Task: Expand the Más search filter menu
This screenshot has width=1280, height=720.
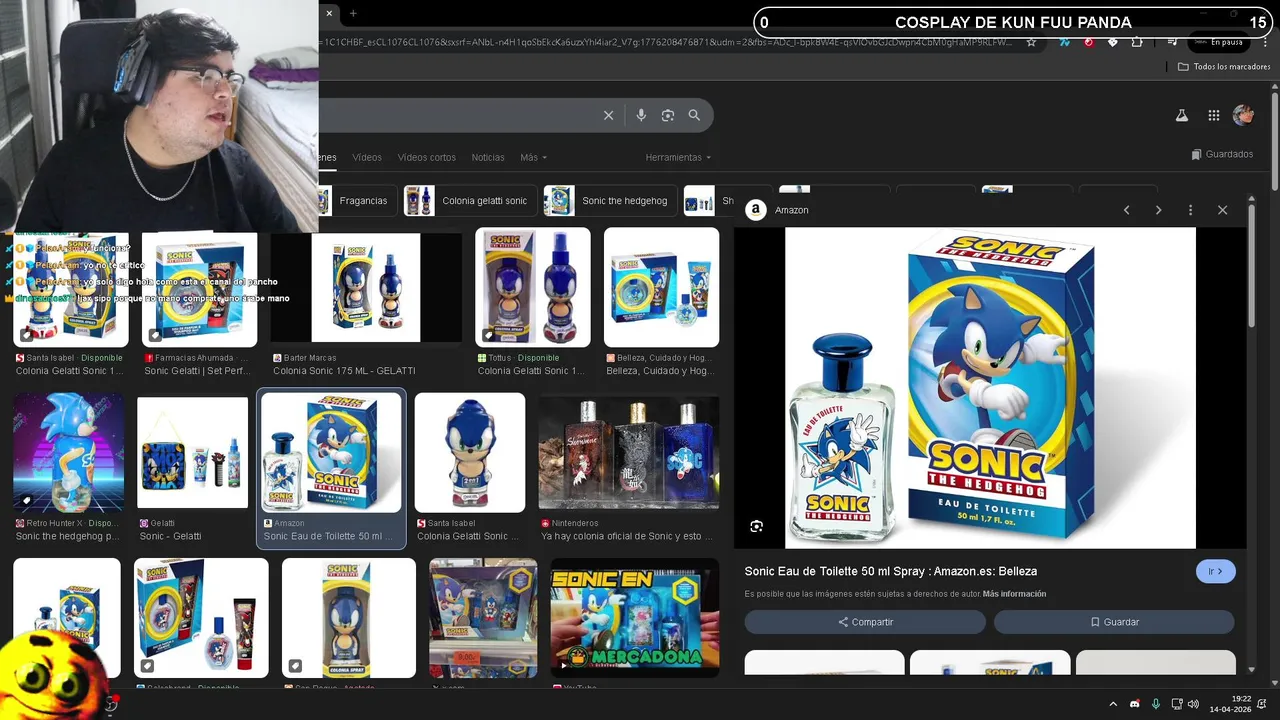Action: [533, 157]
